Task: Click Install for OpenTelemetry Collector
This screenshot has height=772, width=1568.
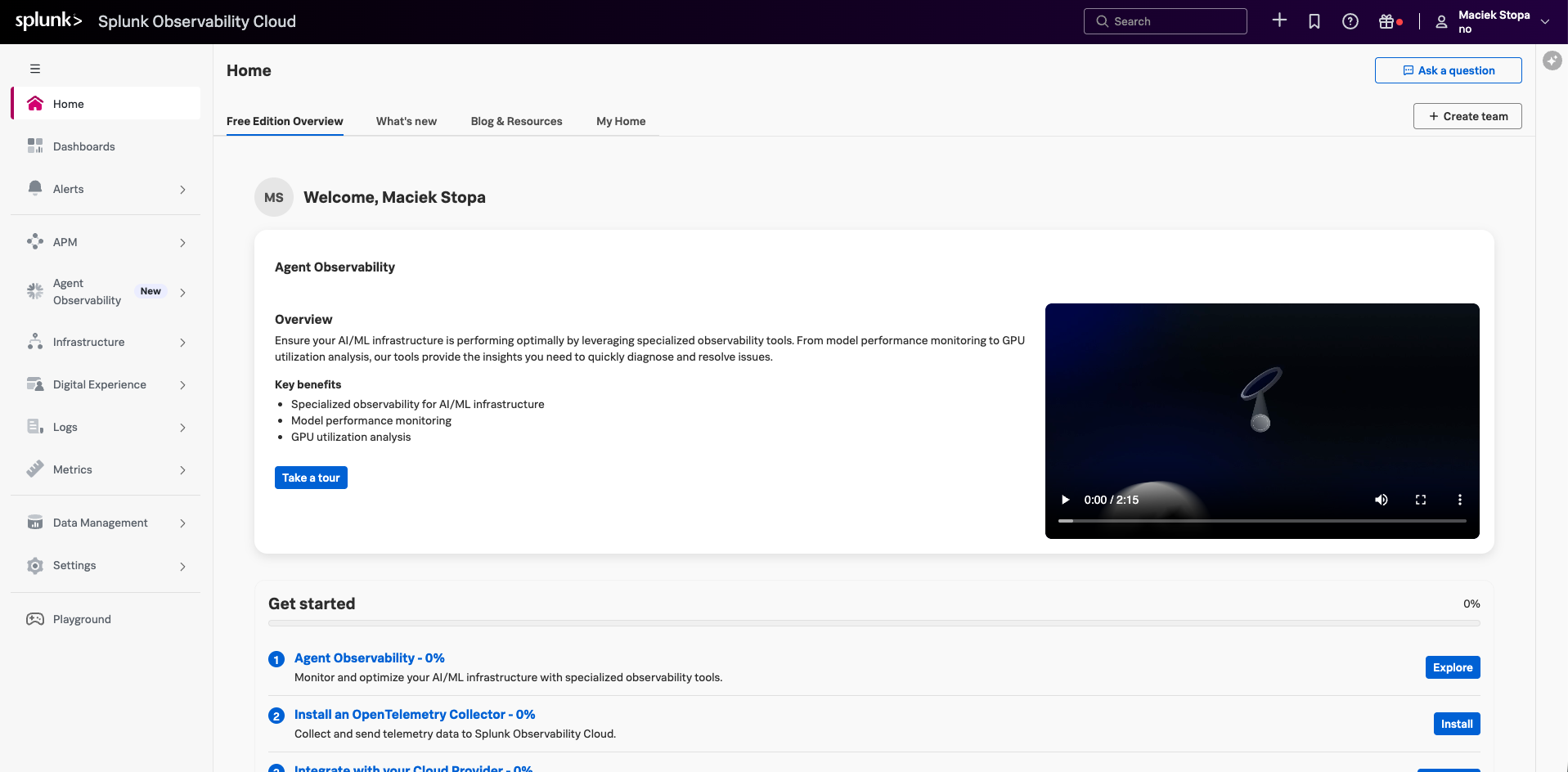Action: 1457,724
